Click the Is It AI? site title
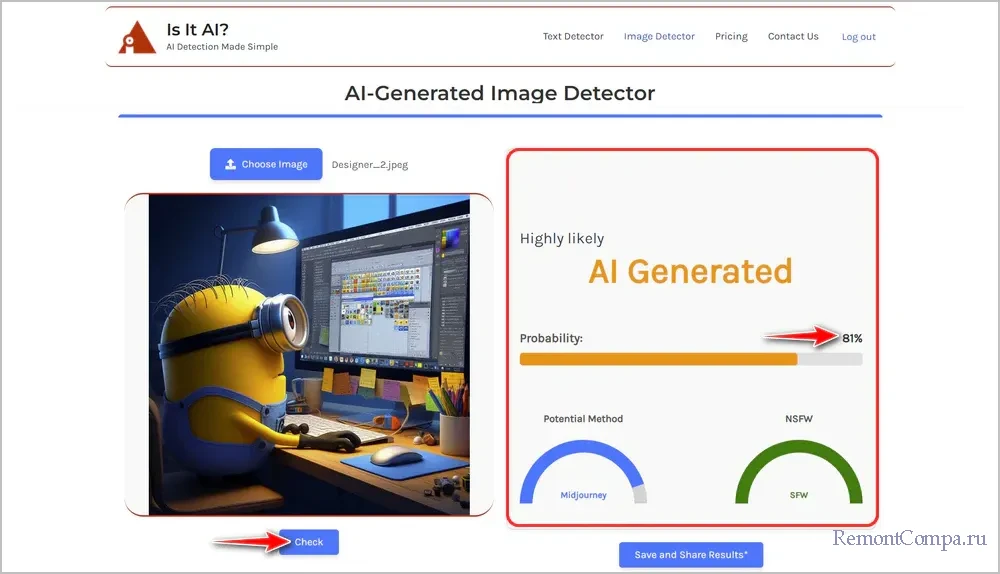This screenshot has width=1000, height=574. coord(197,29)
